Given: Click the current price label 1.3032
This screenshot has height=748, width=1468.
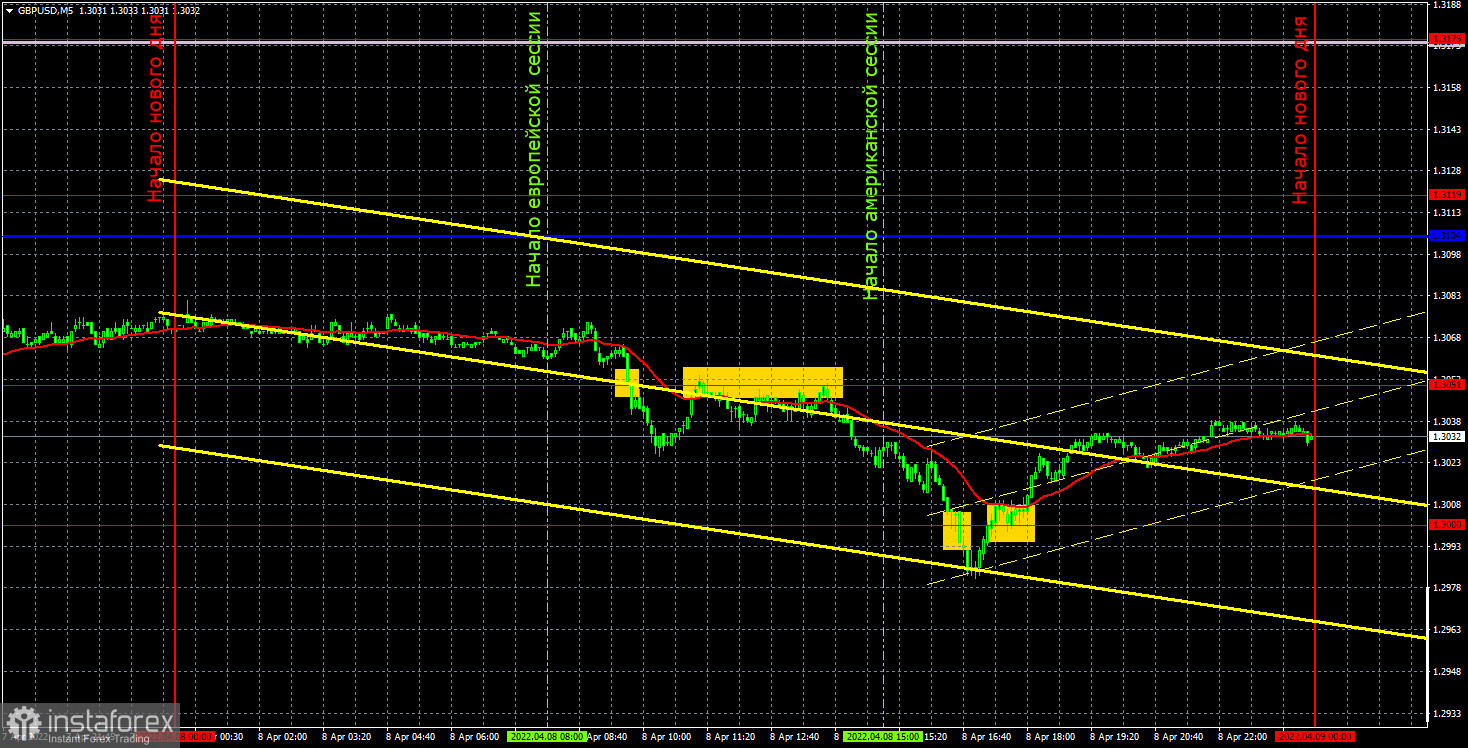Looking at the screenshot, I should click(x=1447, y=437).
